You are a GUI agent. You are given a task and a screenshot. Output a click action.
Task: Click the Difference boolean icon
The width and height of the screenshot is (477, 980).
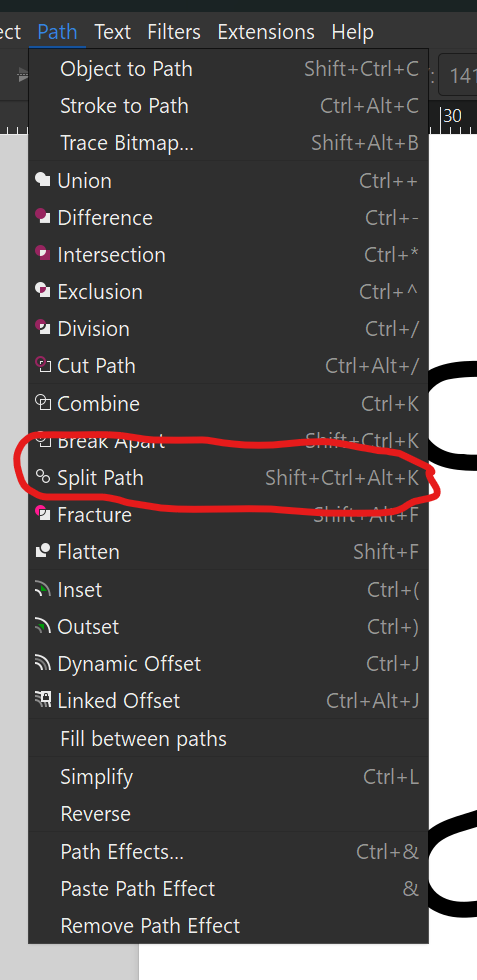pyautogui.click(x=43, y=218)
